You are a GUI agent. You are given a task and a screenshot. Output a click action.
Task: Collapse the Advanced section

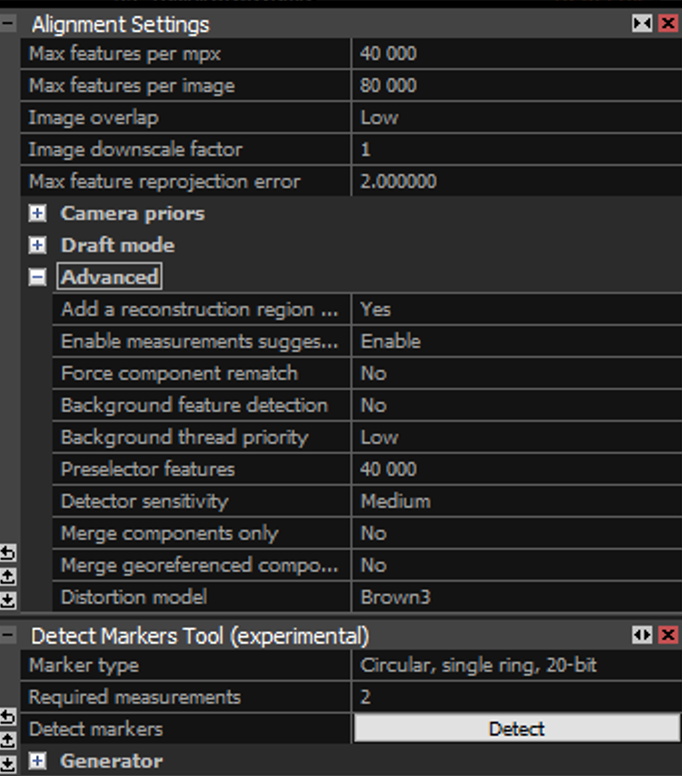38,277
